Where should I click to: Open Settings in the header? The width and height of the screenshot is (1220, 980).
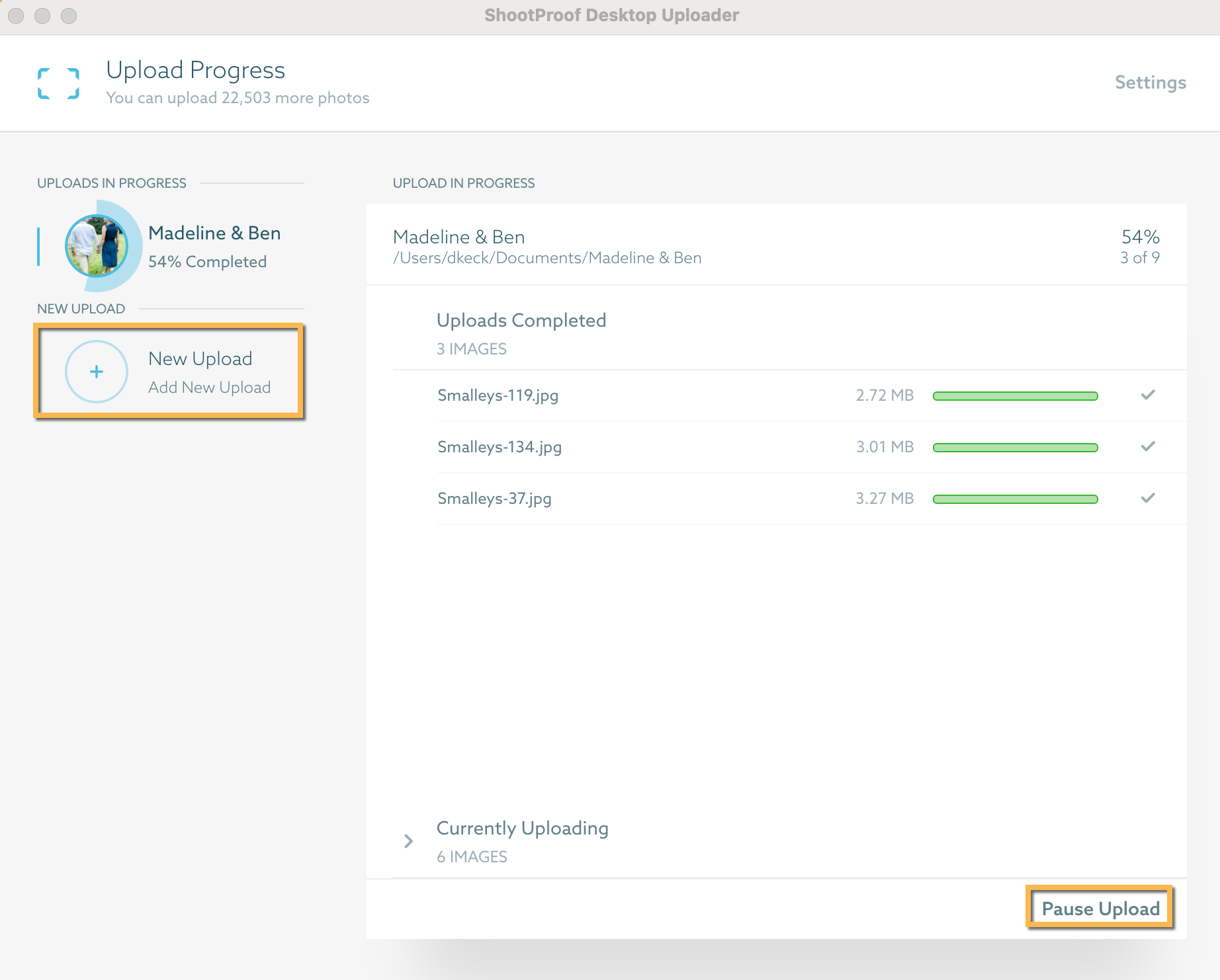(1150, 83)
